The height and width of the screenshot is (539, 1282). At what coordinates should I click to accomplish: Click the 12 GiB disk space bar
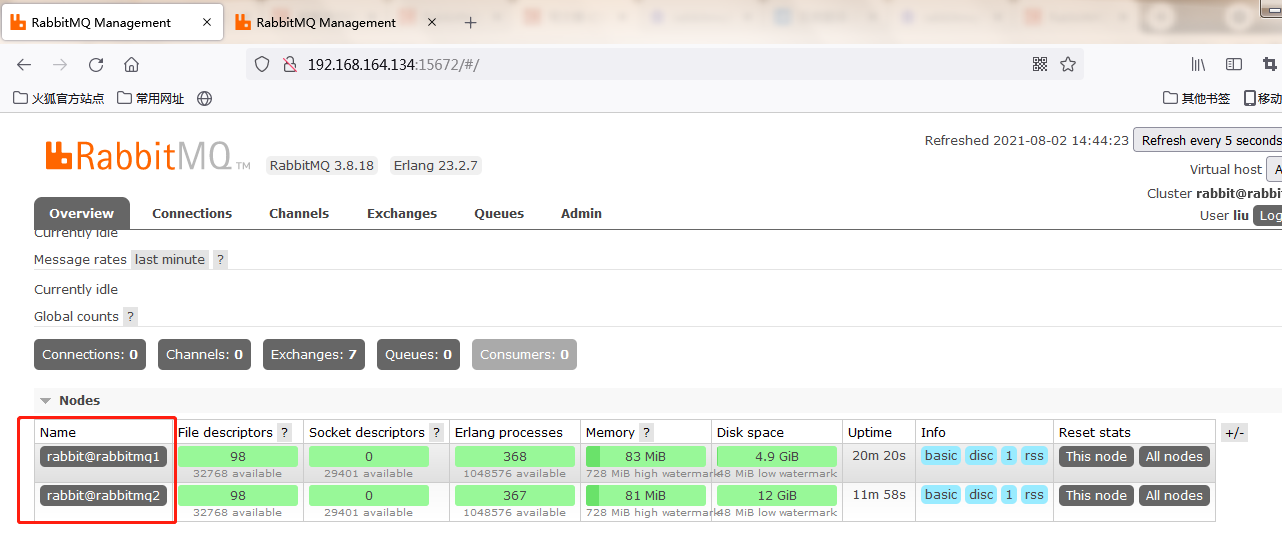click(777, 495)
